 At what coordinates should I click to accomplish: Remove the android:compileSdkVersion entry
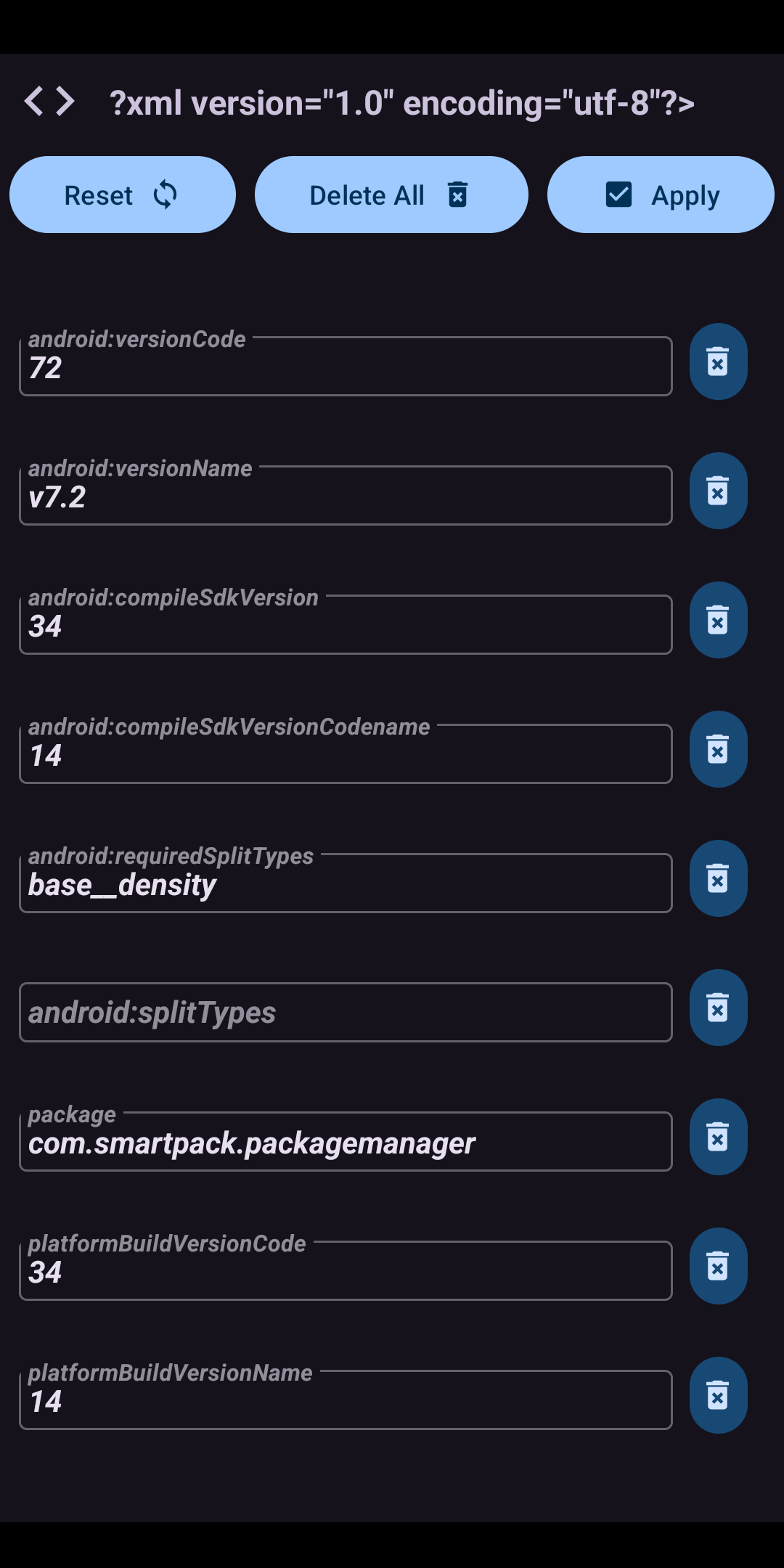pos(718,620)
